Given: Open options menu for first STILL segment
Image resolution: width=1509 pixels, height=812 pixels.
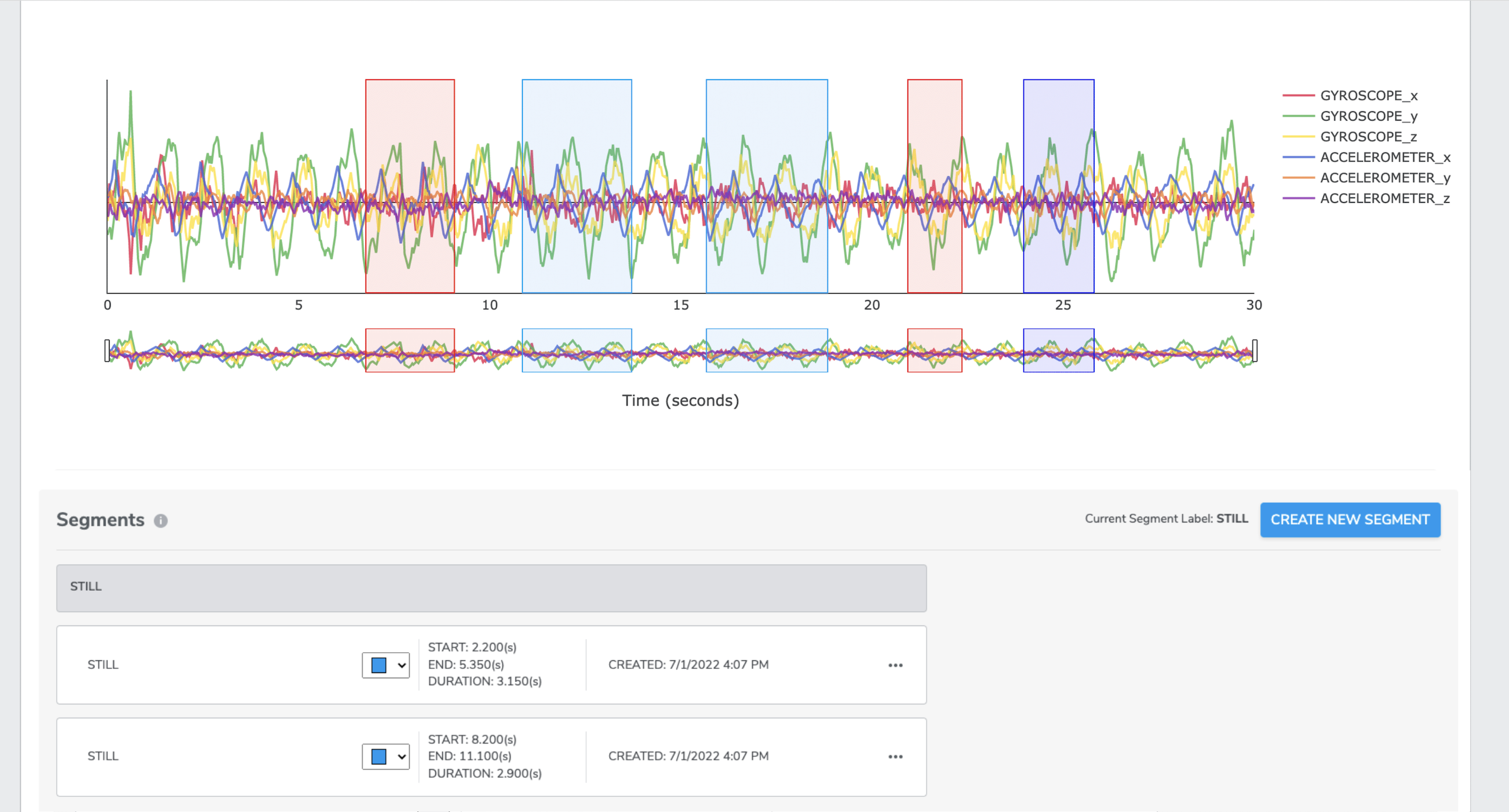Looking at the screenshot, I should tap(895, 665).
